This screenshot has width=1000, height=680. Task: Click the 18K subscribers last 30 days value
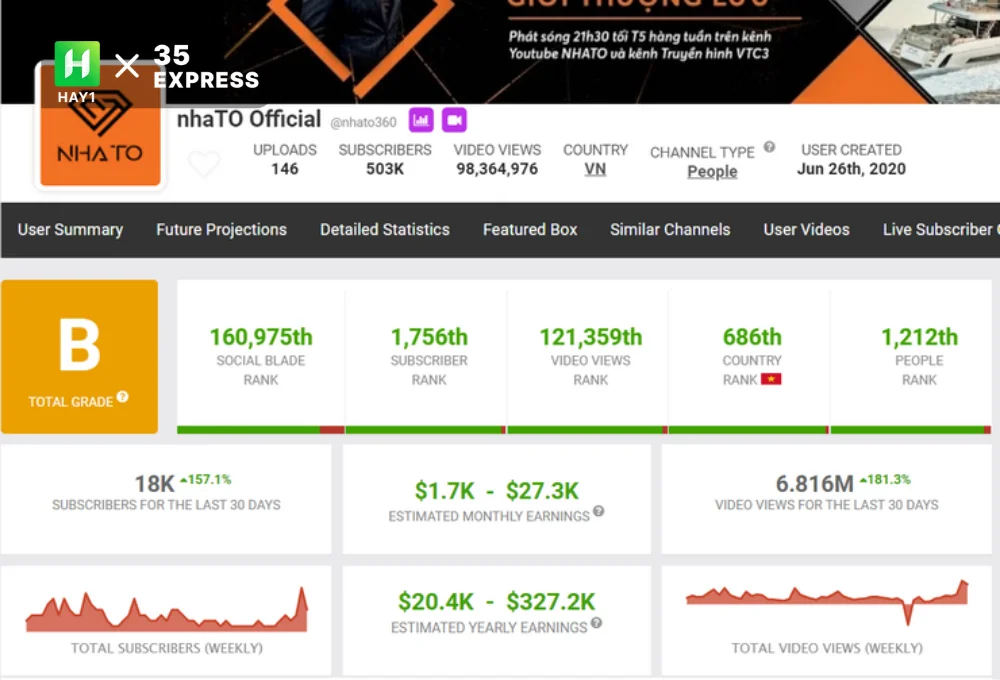click(154, 484)
